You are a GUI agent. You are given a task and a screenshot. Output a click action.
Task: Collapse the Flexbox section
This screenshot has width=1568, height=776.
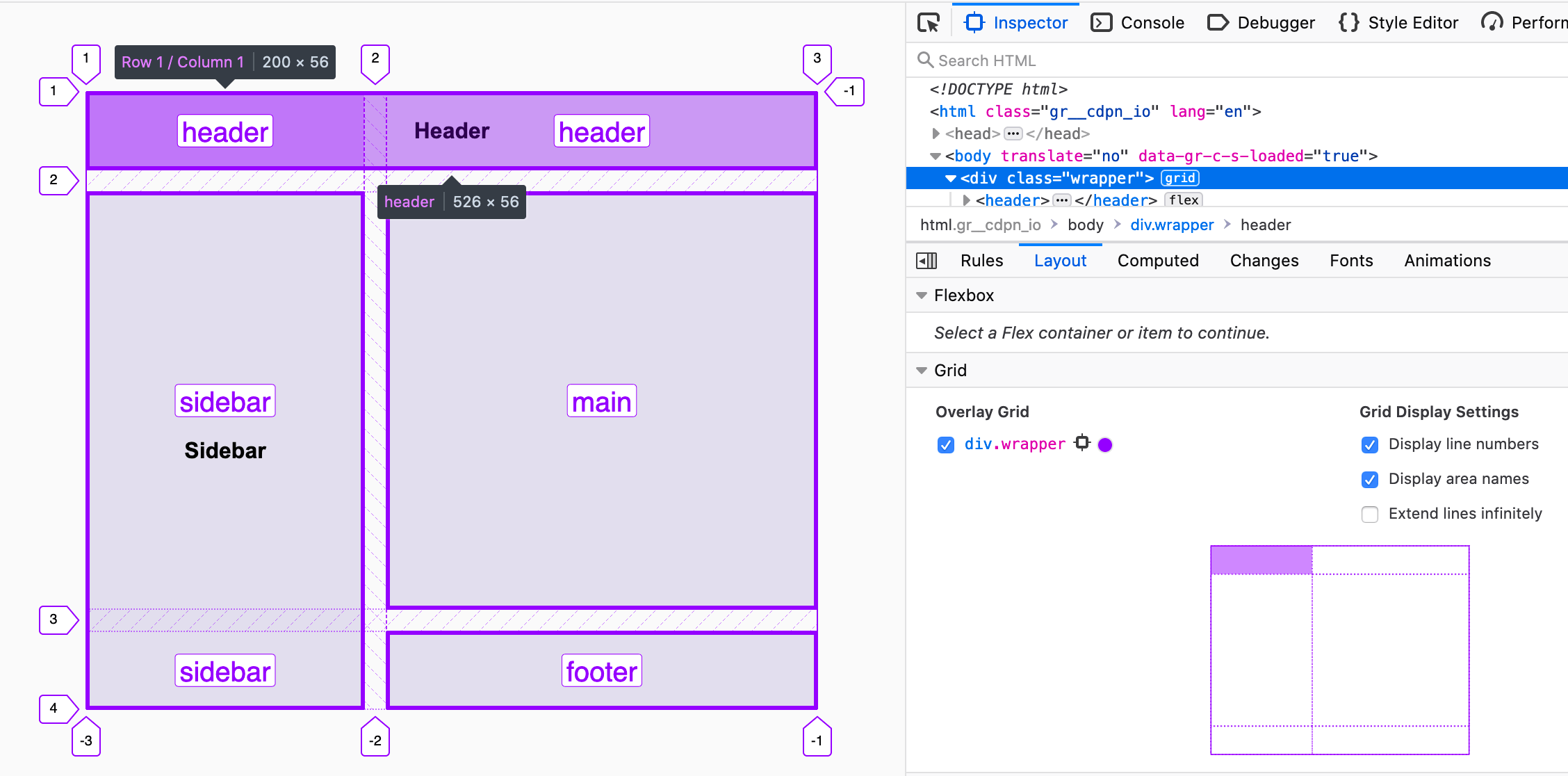[922, 296]
